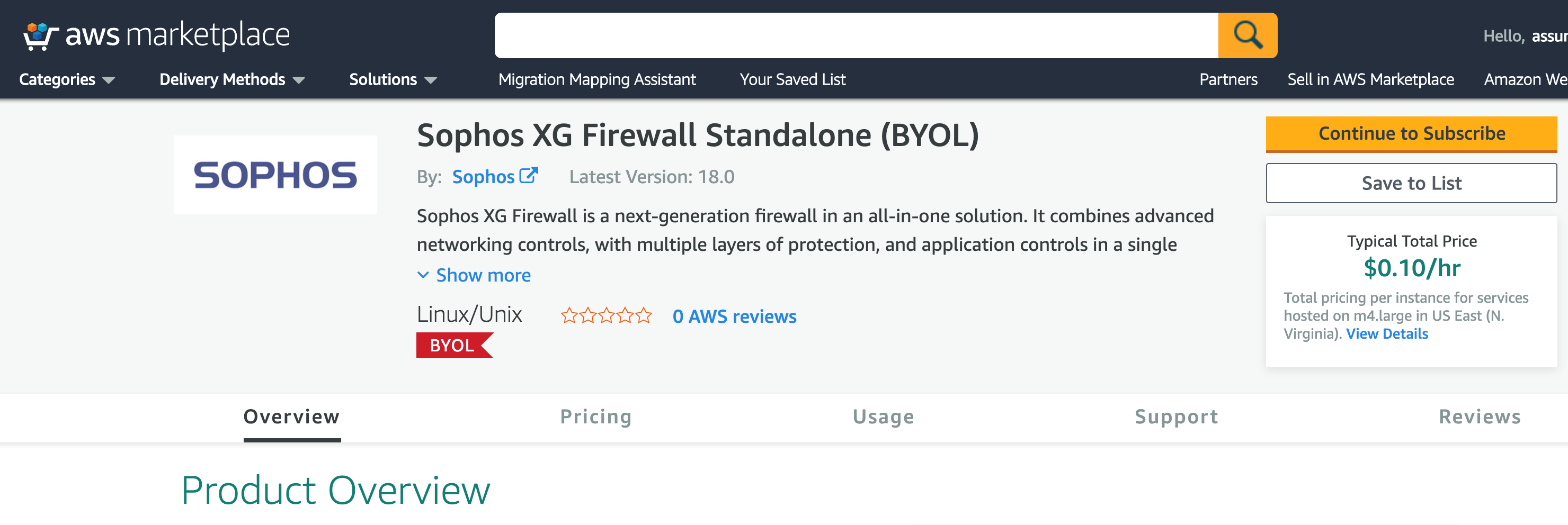The height and width of the screenshot is (525, 1568).
Task: Click the orange search magnifier button
Action: click(x=1247, y=35)
